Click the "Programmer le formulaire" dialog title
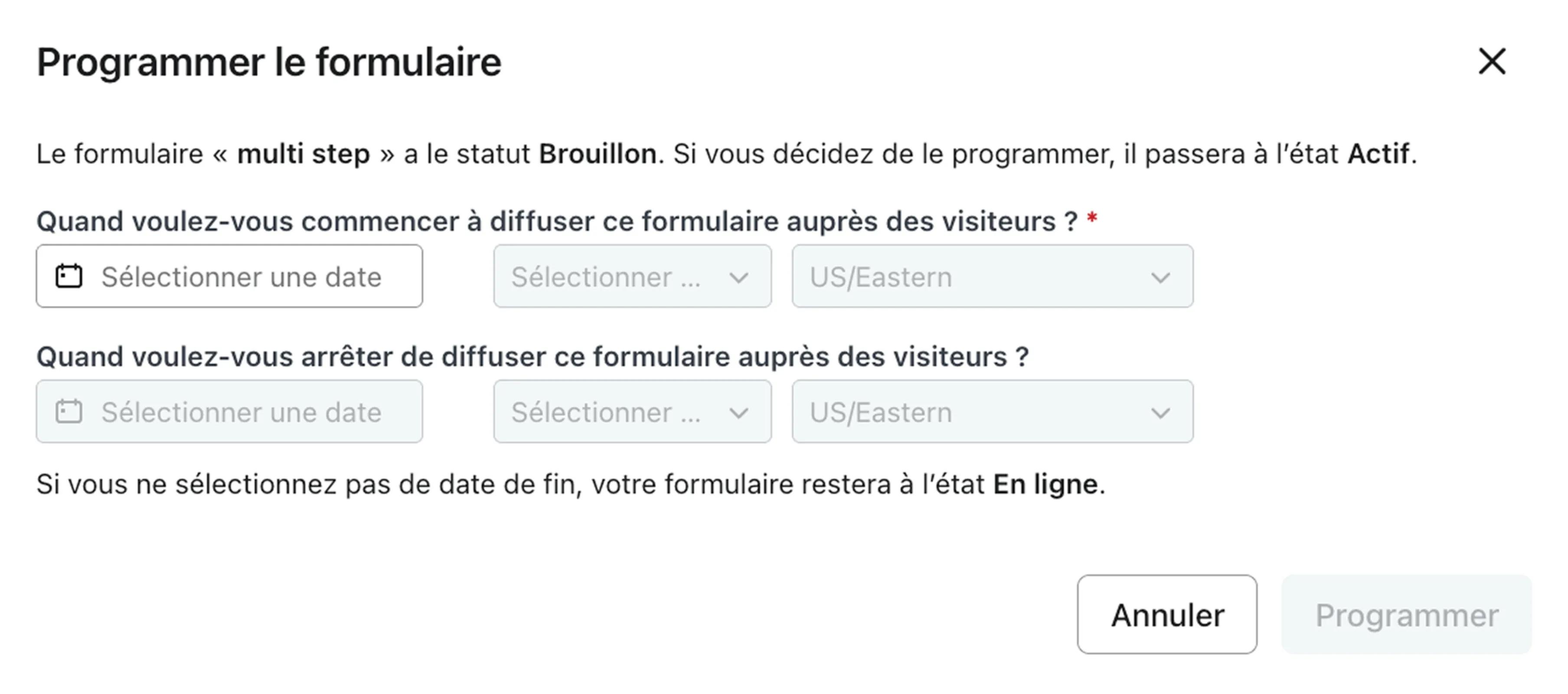 coord(269,62)
